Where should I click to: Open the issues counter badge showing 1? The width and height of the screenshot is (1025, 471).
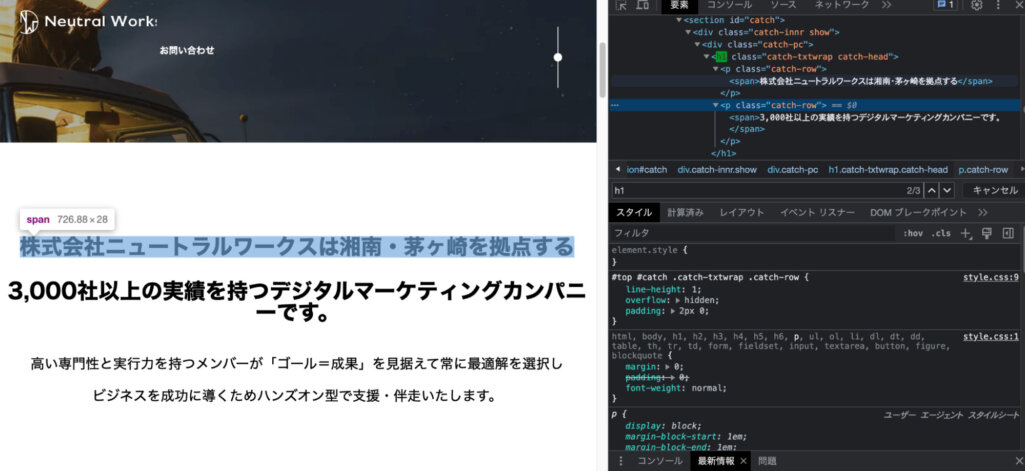pyautogui.click(x=945, y=5)
